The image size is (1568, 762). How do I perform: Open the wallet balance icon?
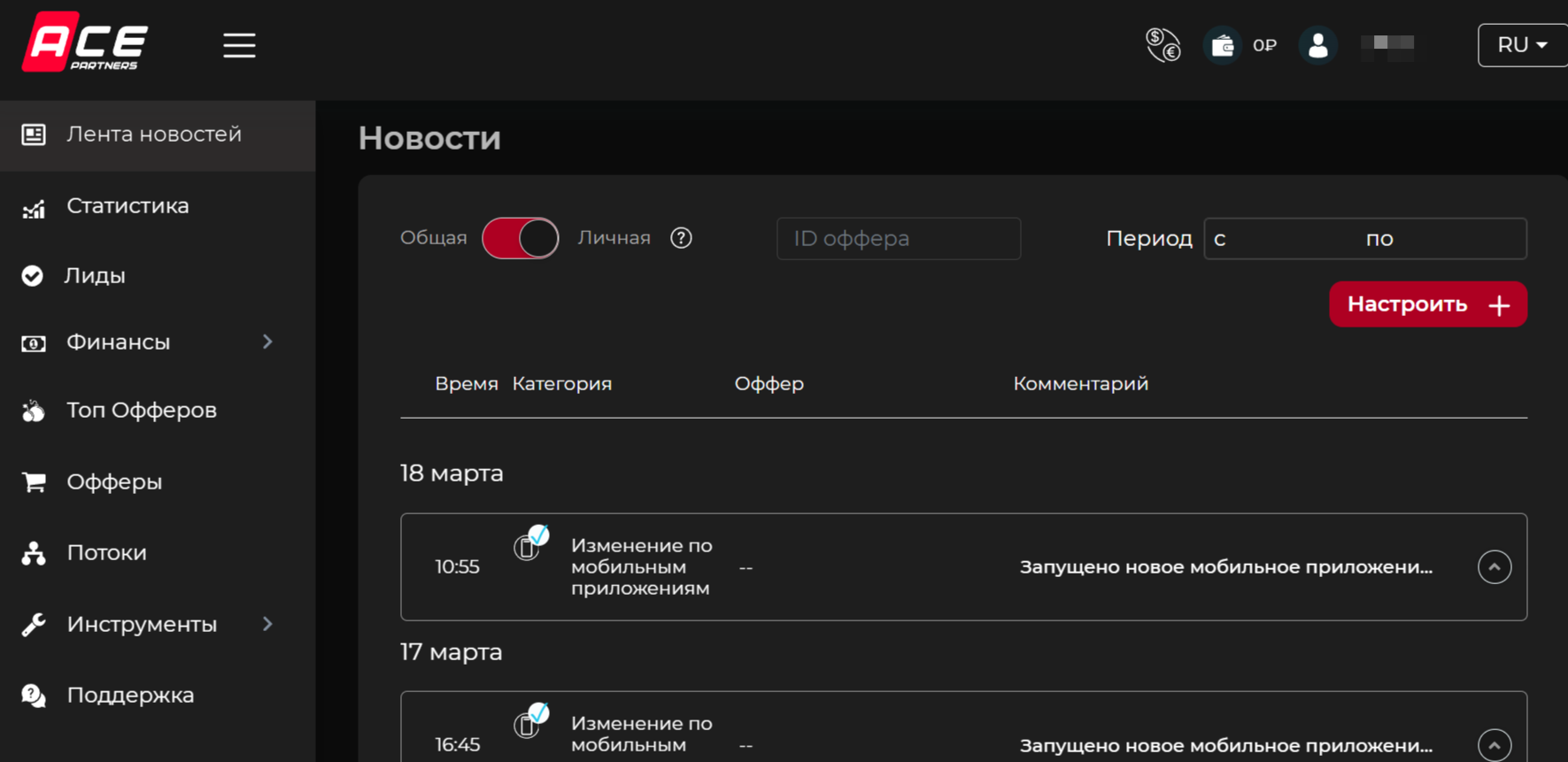(1223, 45)
